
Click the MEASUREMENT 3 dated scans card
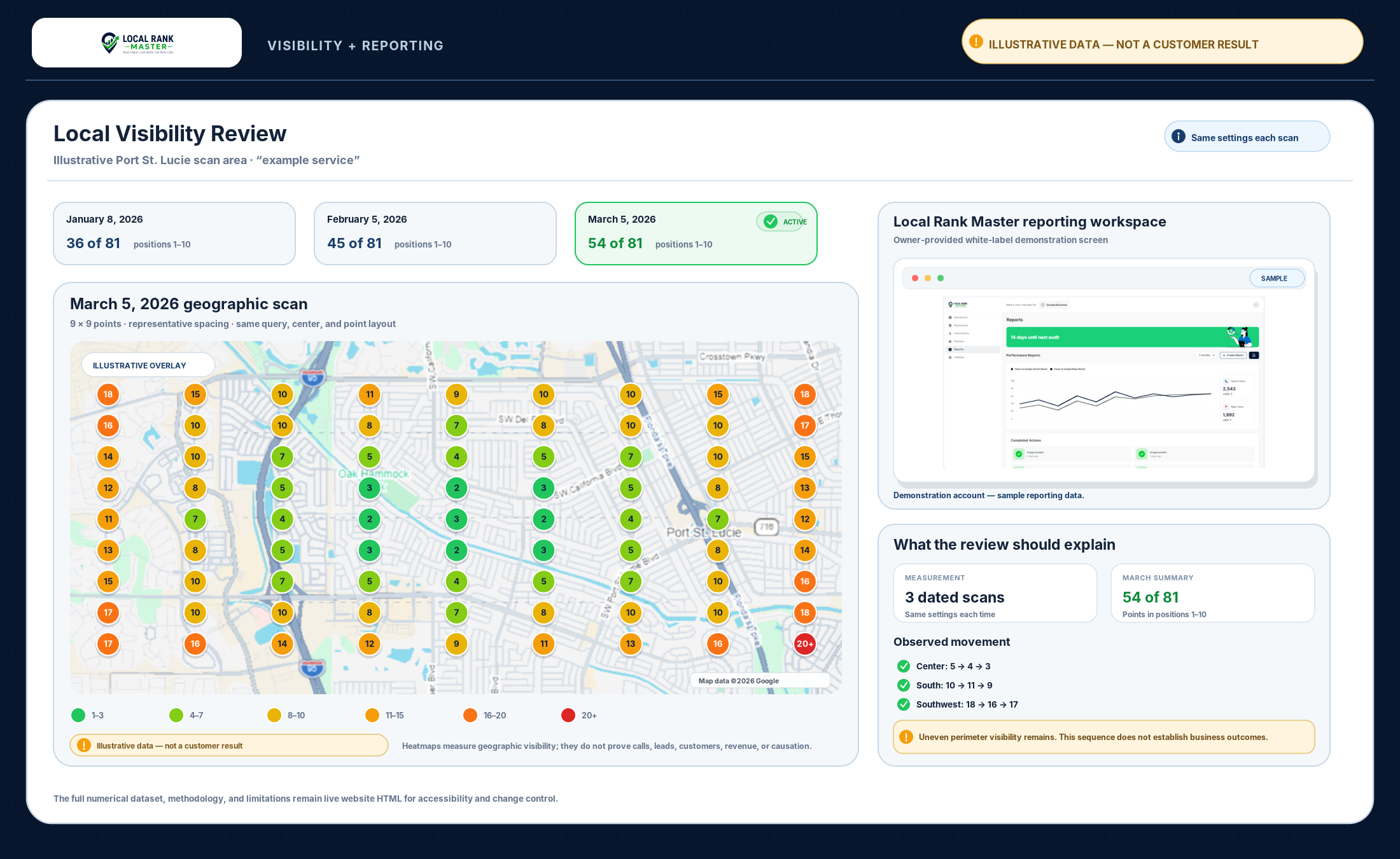coord(995,593)
